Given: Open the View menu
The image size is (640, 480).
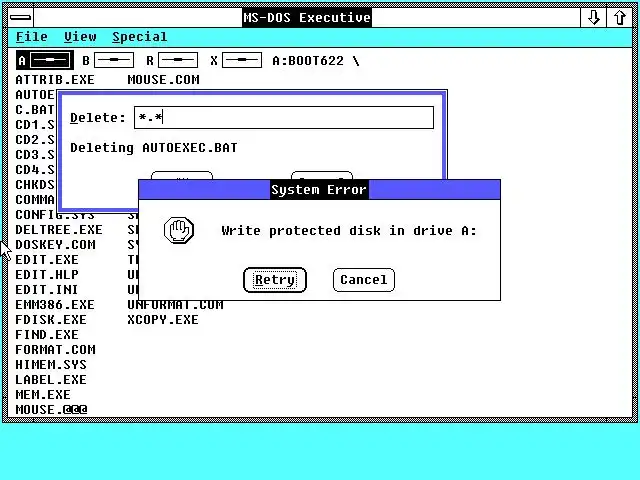Looking at the screenshot, I should point(80,37).
